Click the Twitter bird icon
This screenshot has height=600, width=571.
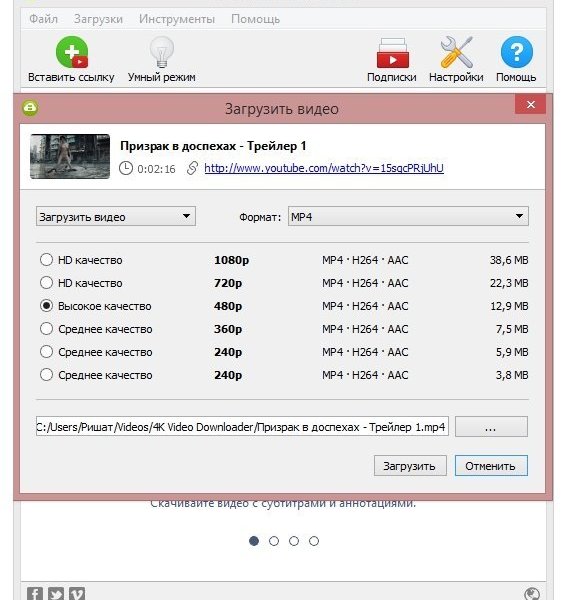(x=56, y=593)
